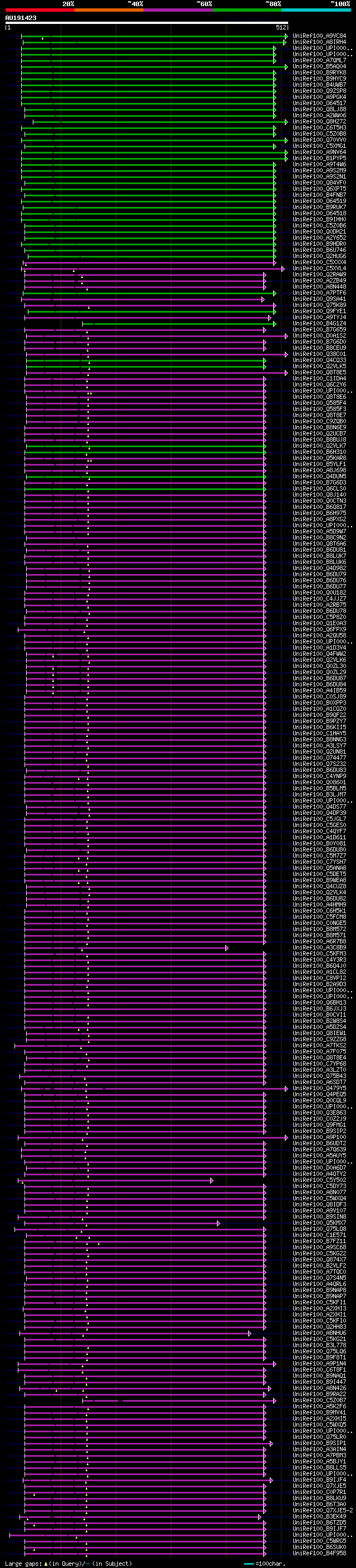Select the UniRef100_Q2RAW9 label

319,275
